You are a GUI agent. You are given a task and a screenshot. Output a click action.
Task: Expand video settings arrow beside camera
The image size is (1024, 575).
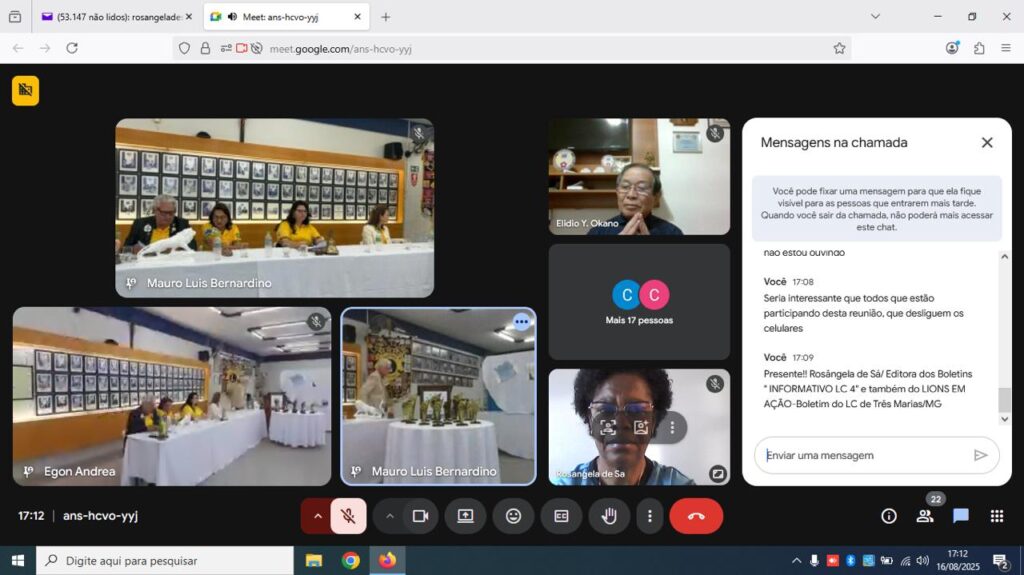click(x=389, y=516)
